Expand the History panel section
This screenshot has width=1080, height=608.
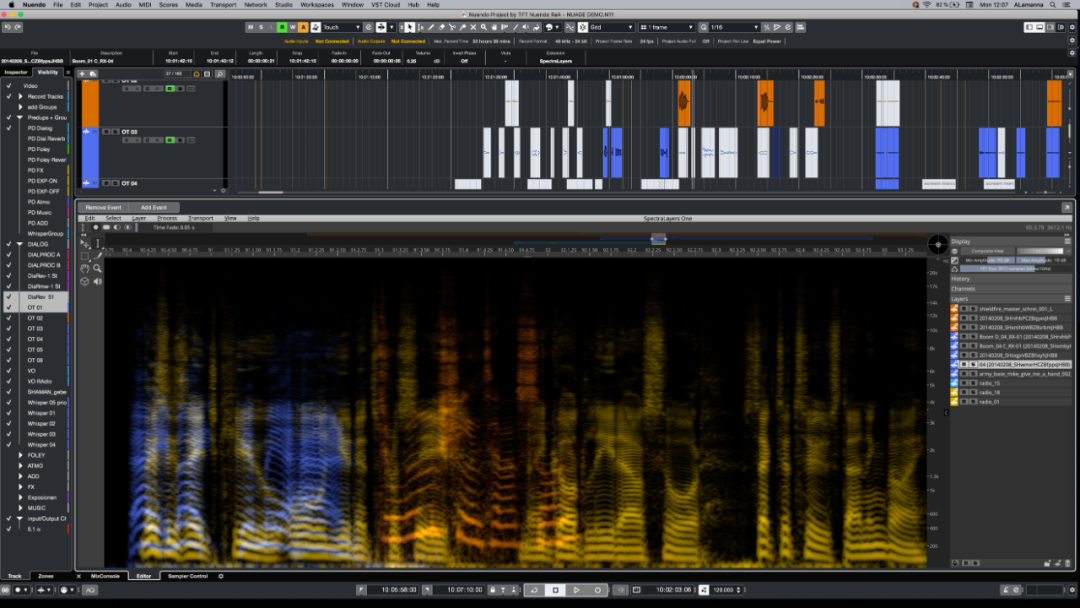click(960, 279)
